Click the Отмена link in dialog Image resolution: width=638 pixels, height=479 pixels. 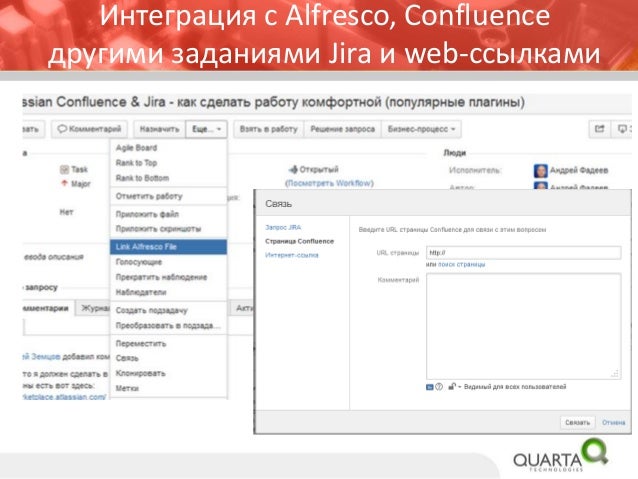coord(614,422)
